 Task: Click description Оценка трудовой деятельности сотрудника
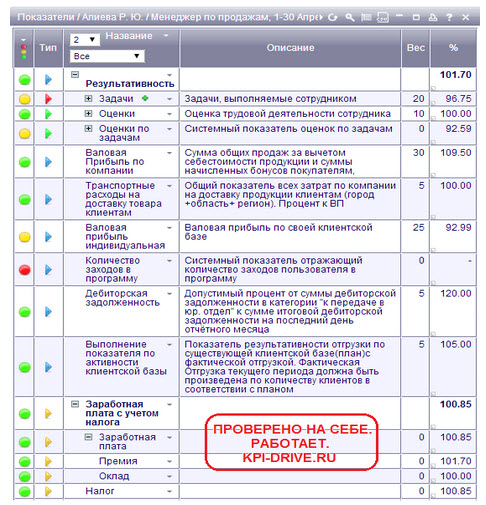click(x=287, y=114)
